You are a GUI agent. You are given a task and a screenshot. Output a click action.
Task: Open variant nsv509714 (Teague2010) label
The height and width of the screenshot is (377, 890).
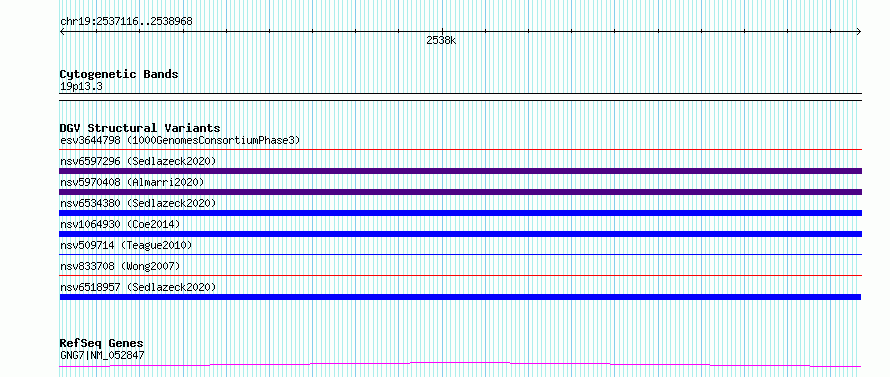126,245
